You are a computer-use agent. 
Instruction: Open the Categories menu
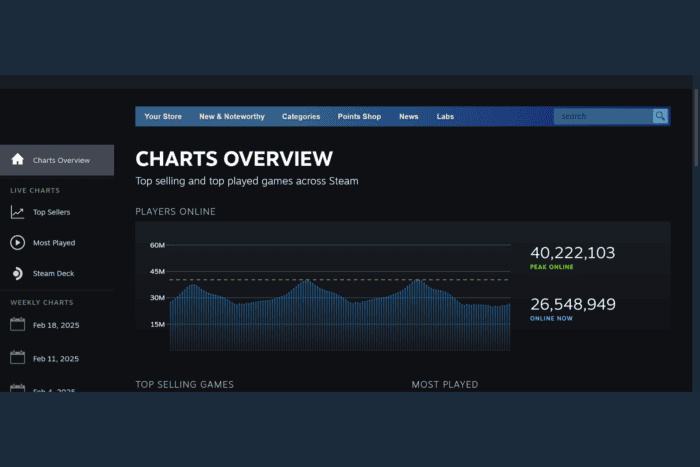pos(301,117)
